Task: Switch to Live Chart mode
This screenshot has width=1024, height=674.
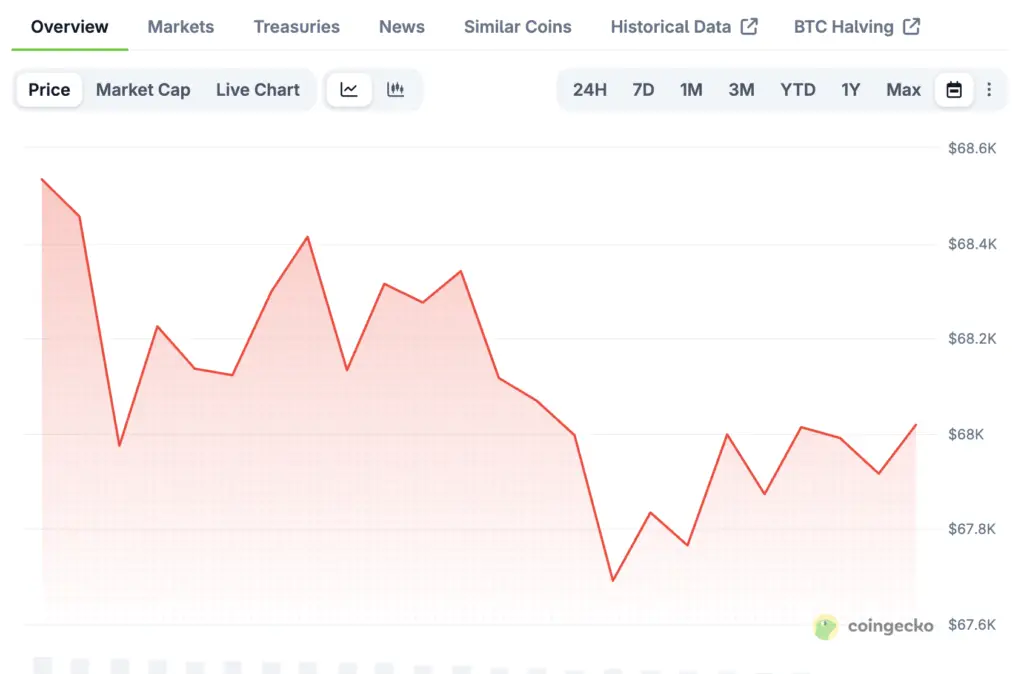Action: click(258, 90)
